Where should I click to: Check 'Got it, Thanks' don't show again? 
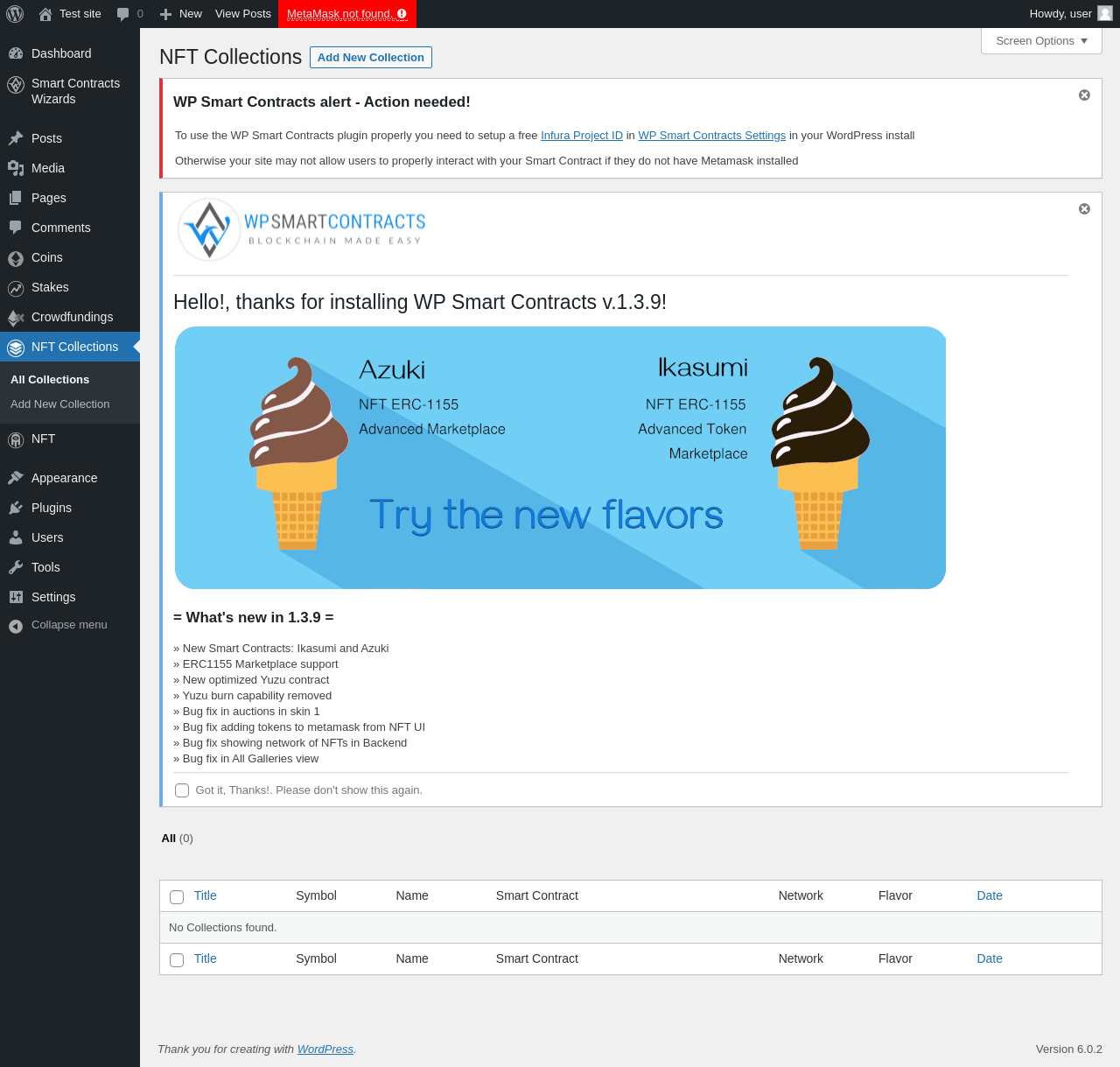182,790
